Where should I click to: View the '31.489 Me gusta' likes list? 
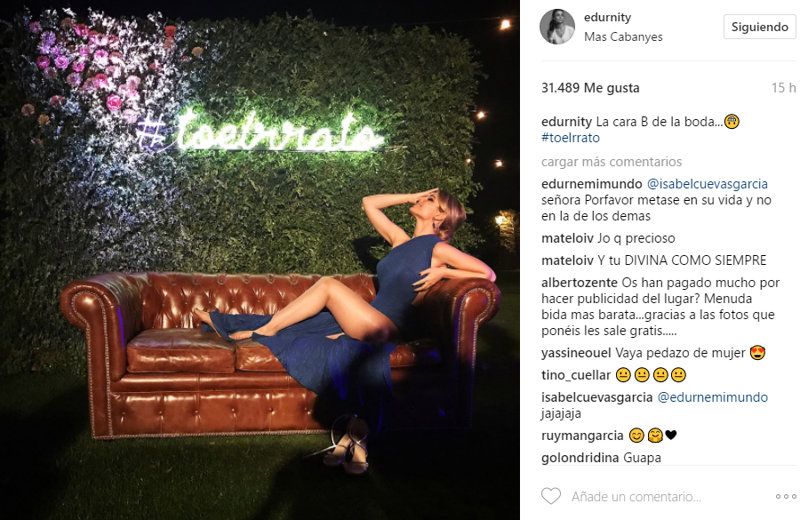pos(590,88)
